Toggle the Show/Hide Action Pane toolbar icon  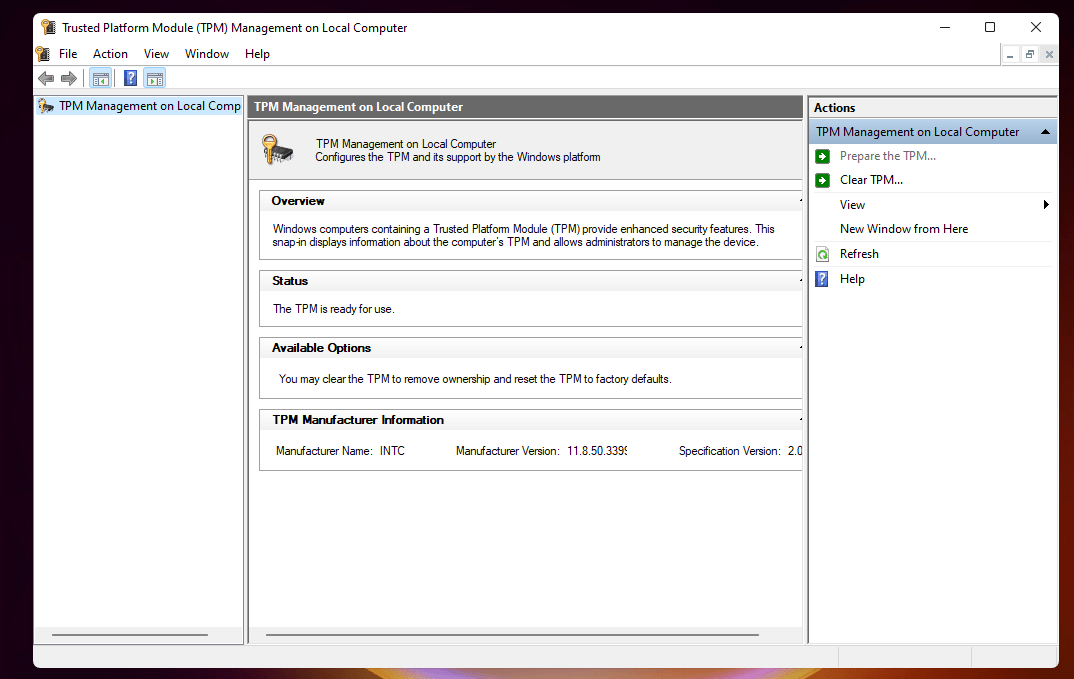pos(155,79)
